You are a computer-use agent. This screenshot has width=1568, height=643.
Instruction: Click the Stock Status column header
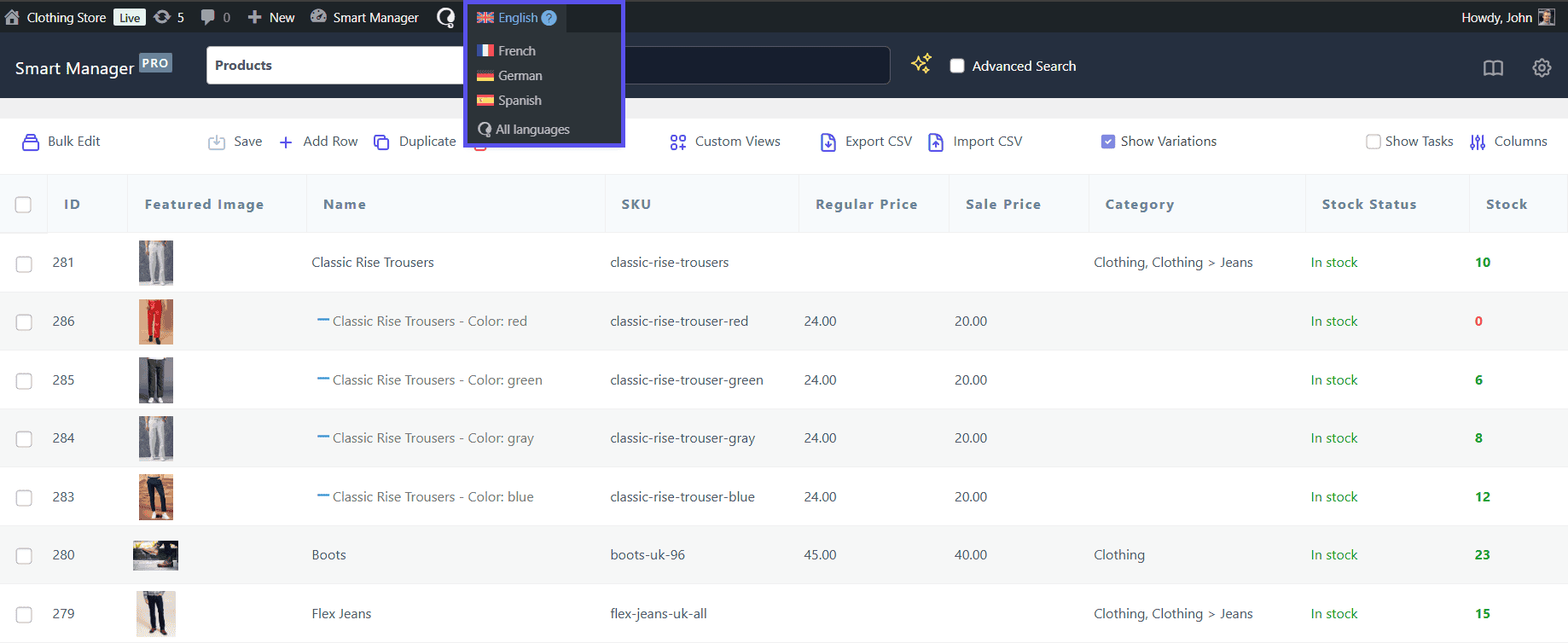1369,205
